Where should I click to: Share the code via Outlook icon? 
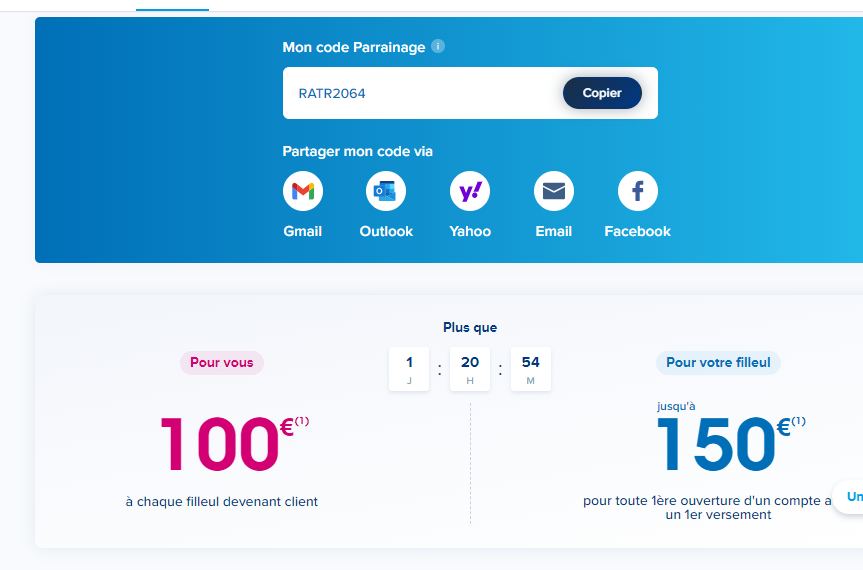click(x=386, y=191)
